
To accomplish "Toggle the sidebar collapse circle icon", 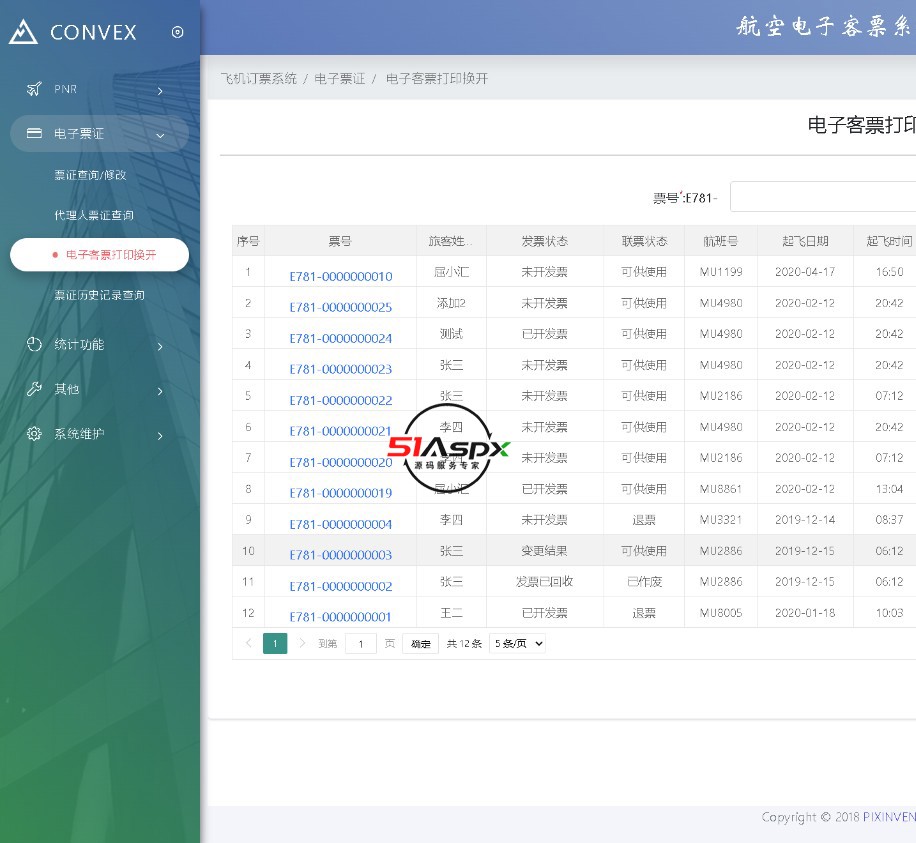I will (x=178, y=32).
